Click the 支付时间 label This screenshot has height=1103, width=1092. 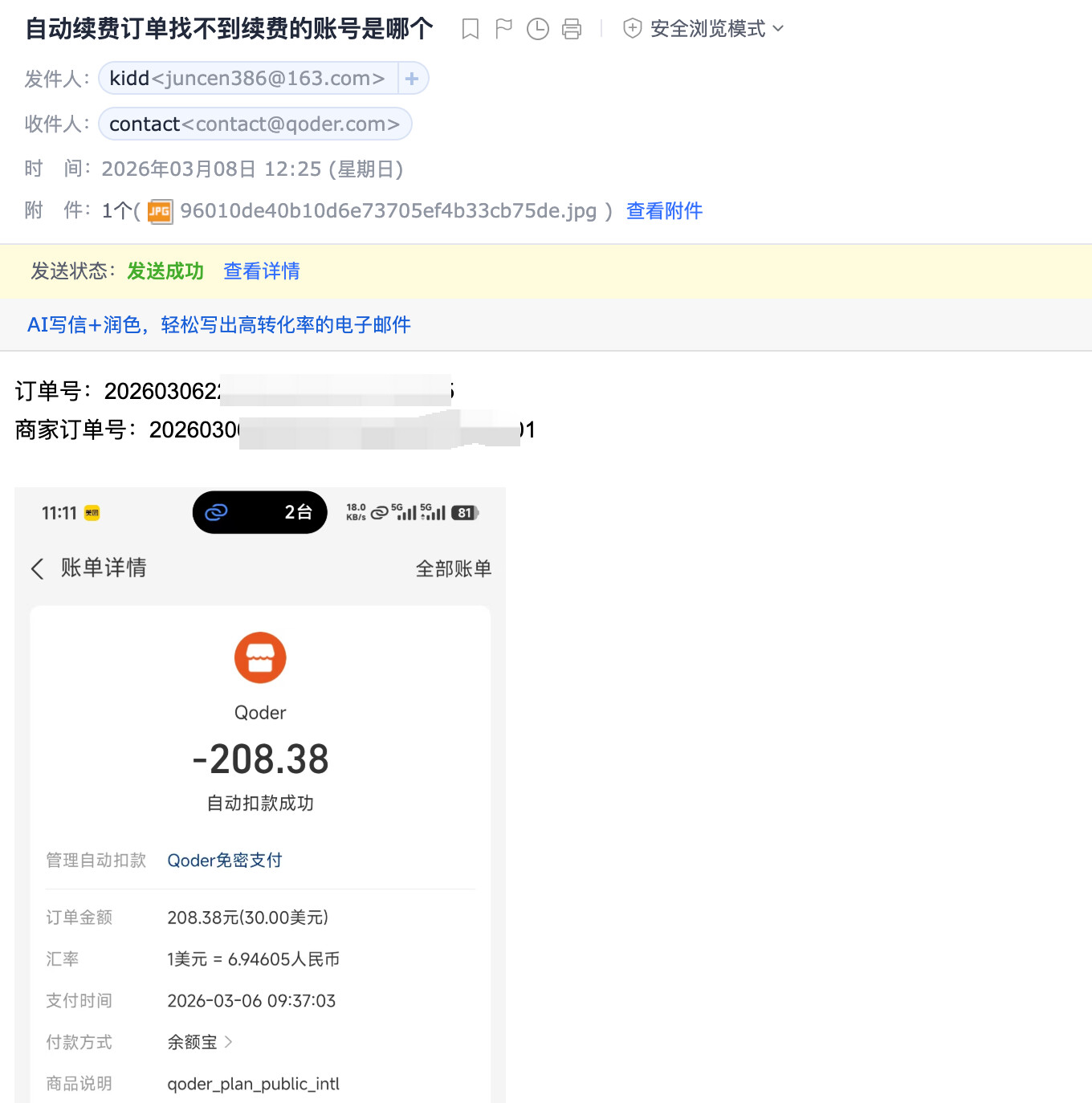(x=79, y=1001)
